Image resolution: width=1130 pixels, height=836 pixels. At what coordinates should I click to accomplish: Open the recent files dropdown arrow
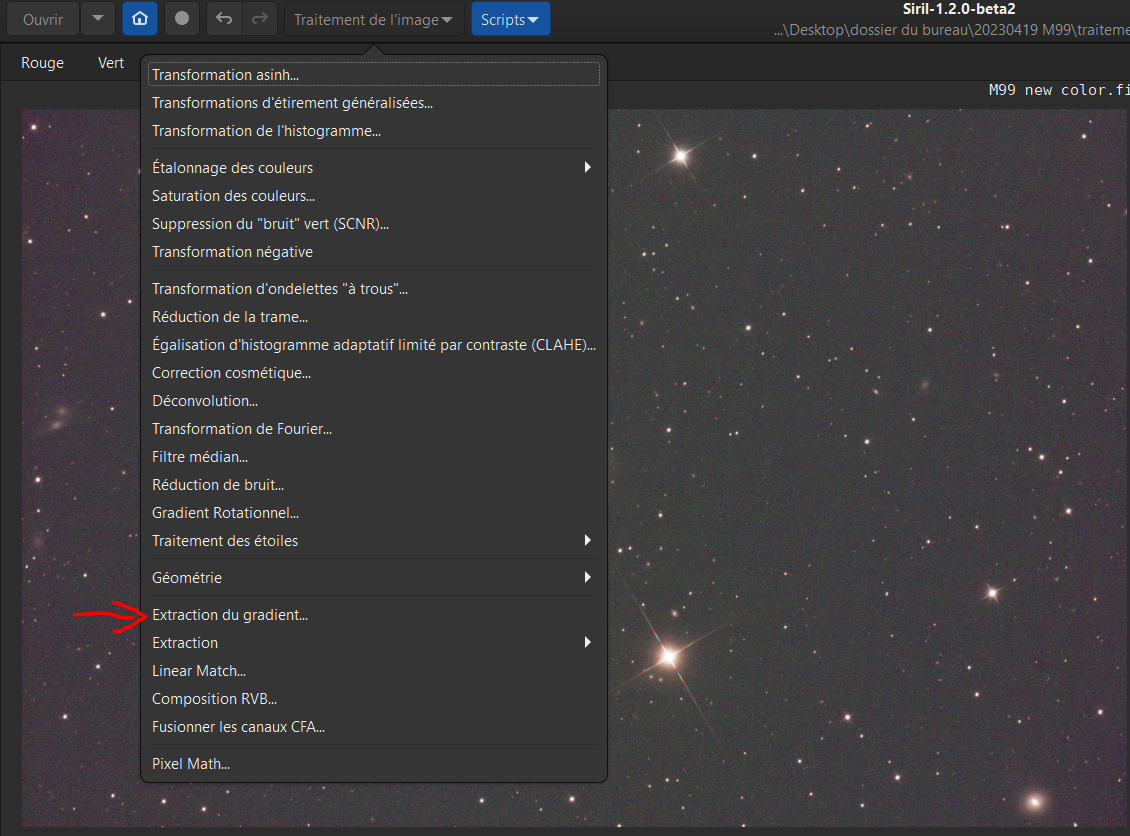97,19
